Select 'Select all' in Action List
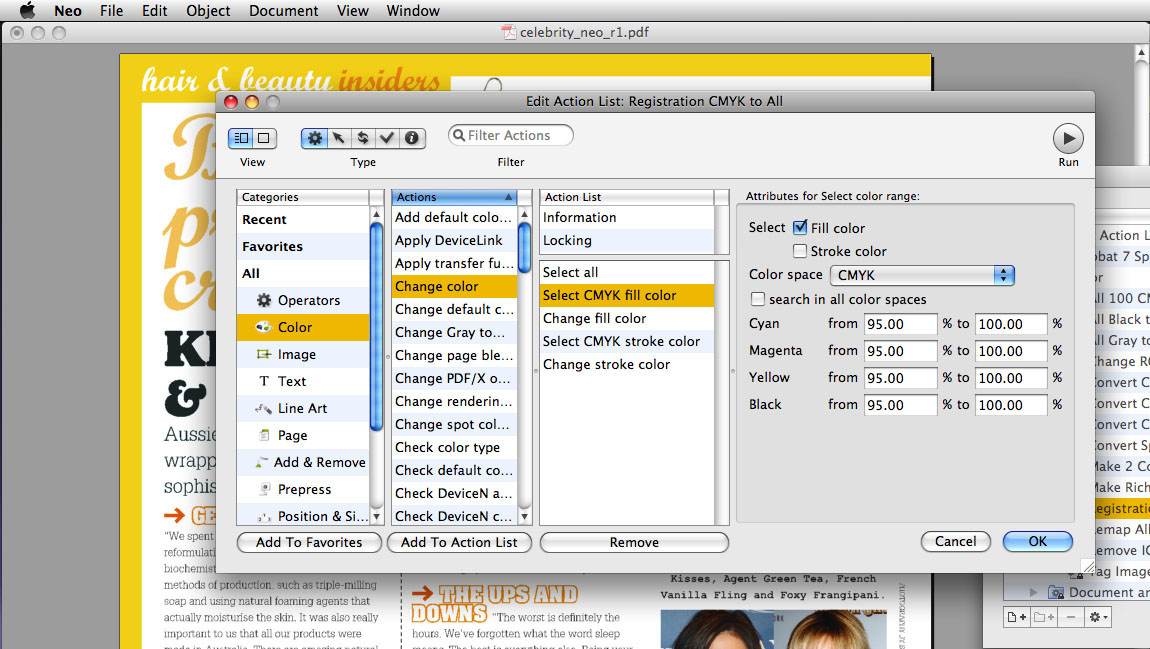The image size is (1150, 649). coord(627,272)
